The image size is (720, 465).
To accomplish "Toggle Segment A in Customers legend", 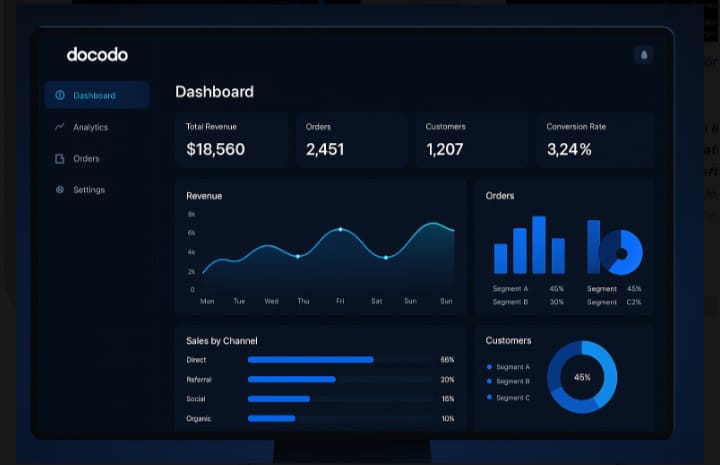I will [x=512, y=367].
